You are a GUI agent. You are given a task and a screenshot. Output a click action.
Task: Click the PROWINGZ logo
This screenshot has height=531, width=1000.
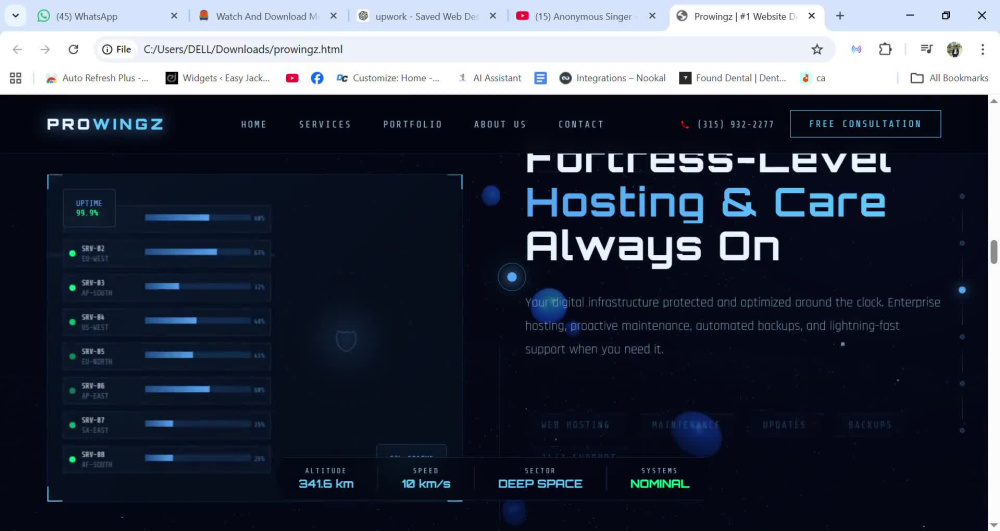105,124
